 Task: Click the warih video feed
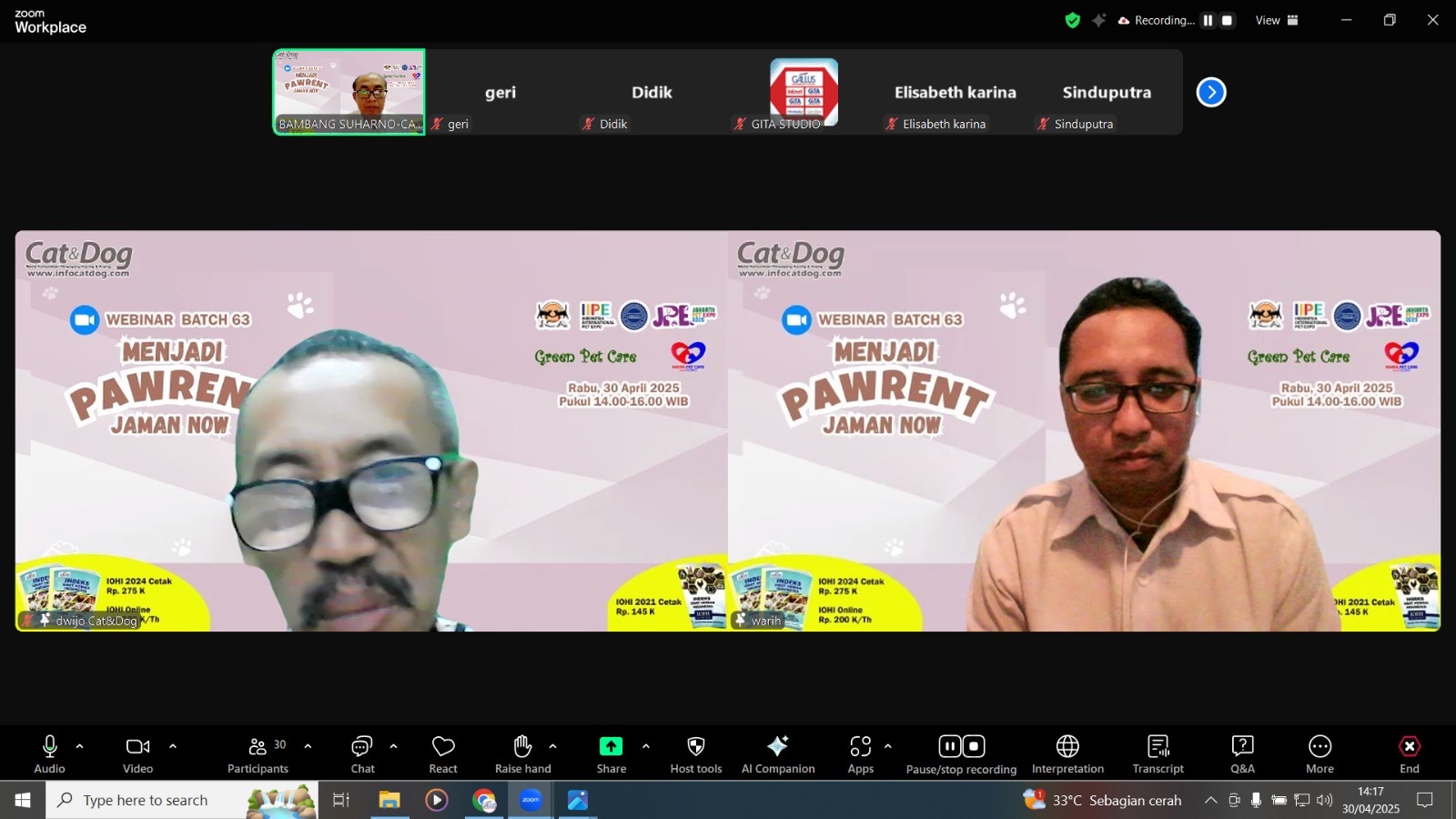tap(1084, 430)
